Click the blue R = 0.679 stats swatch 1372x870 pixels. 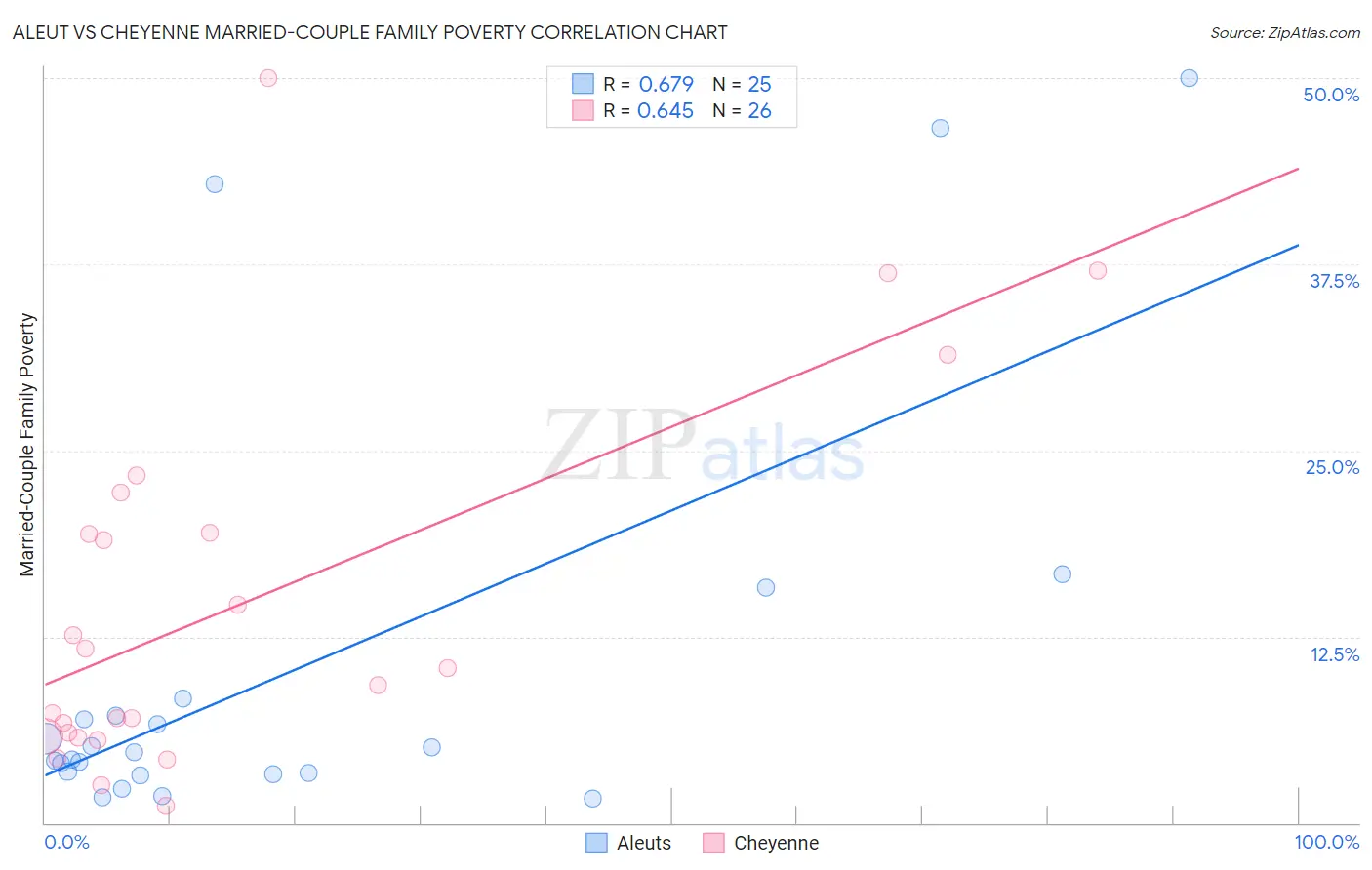tap(583, 84)
